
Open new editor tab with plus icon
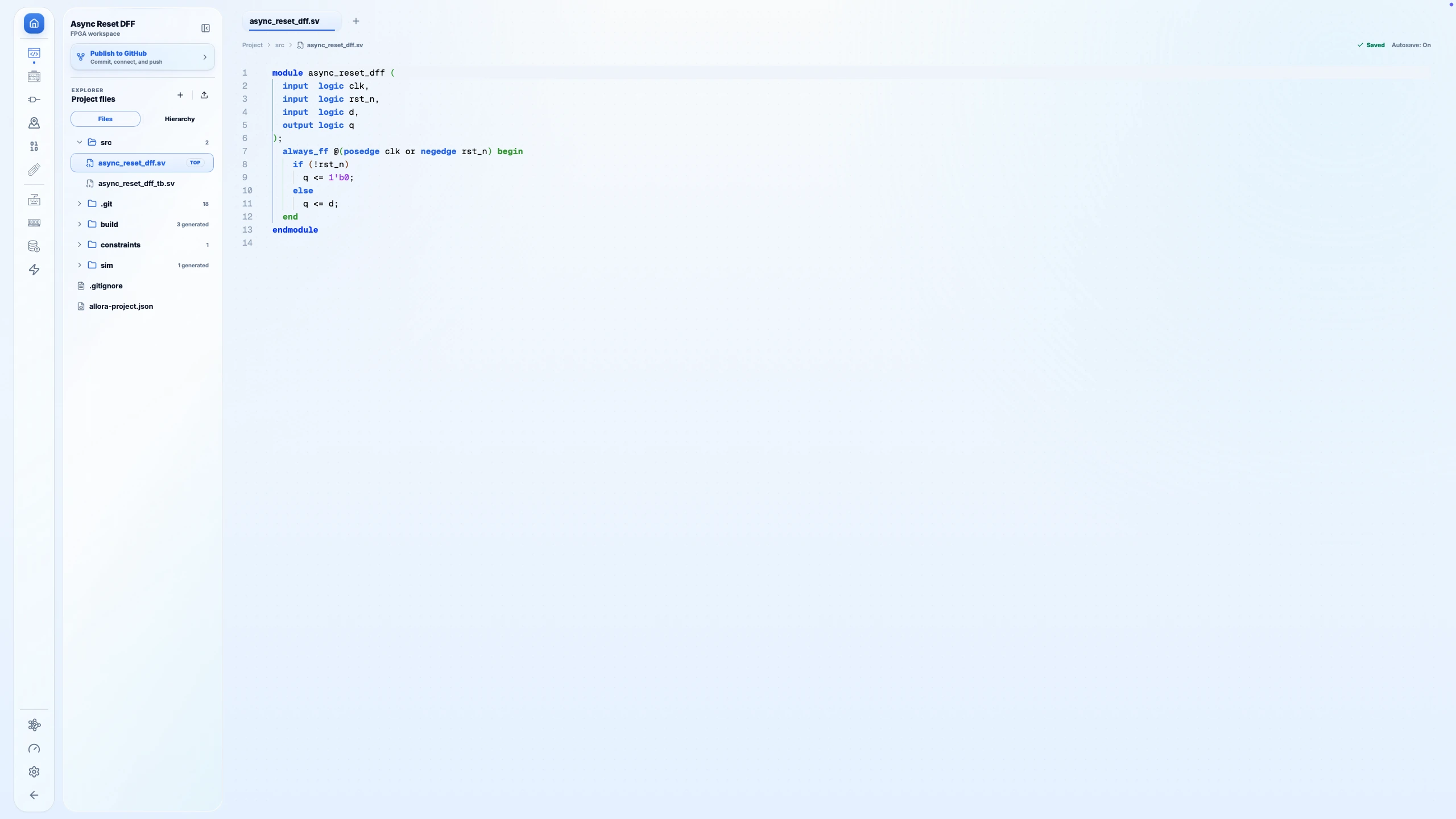coord(356,21)
